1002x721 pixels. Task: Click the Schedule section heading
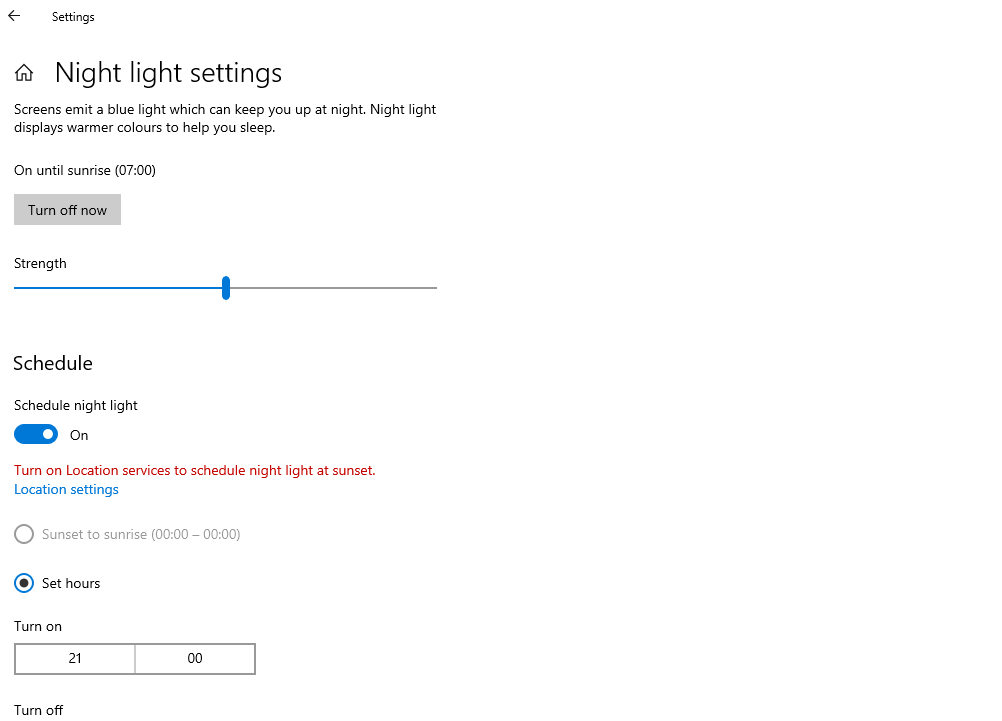pyautogui.click(x=53, y=363)
